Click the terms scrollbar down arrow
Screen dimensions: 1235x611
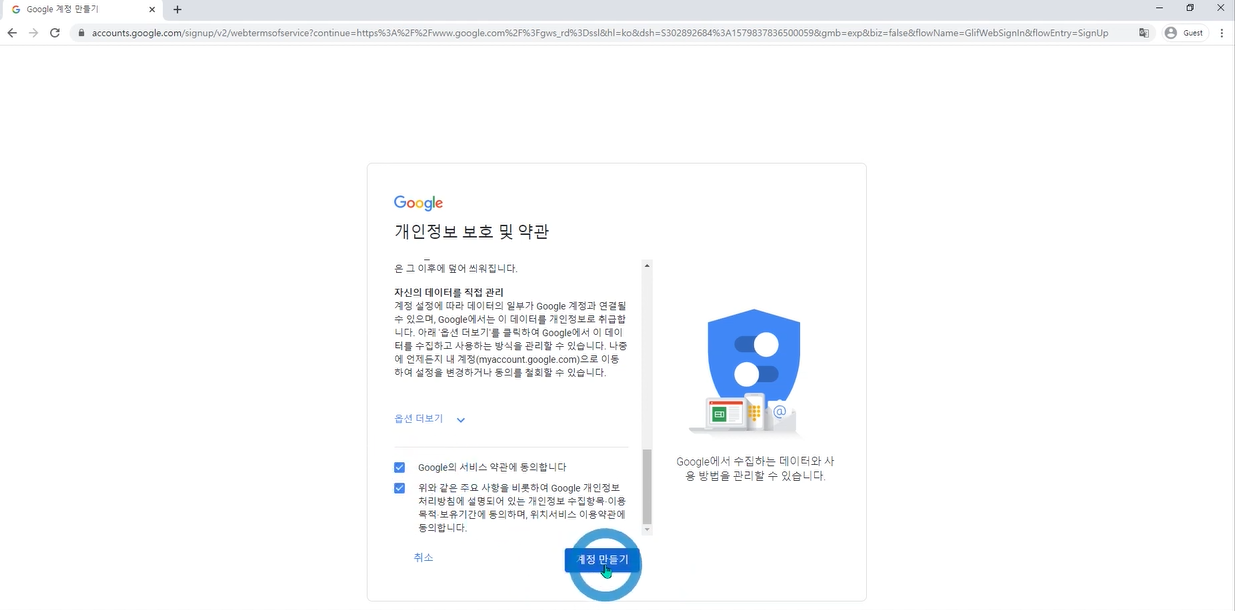tap(647, 529)
